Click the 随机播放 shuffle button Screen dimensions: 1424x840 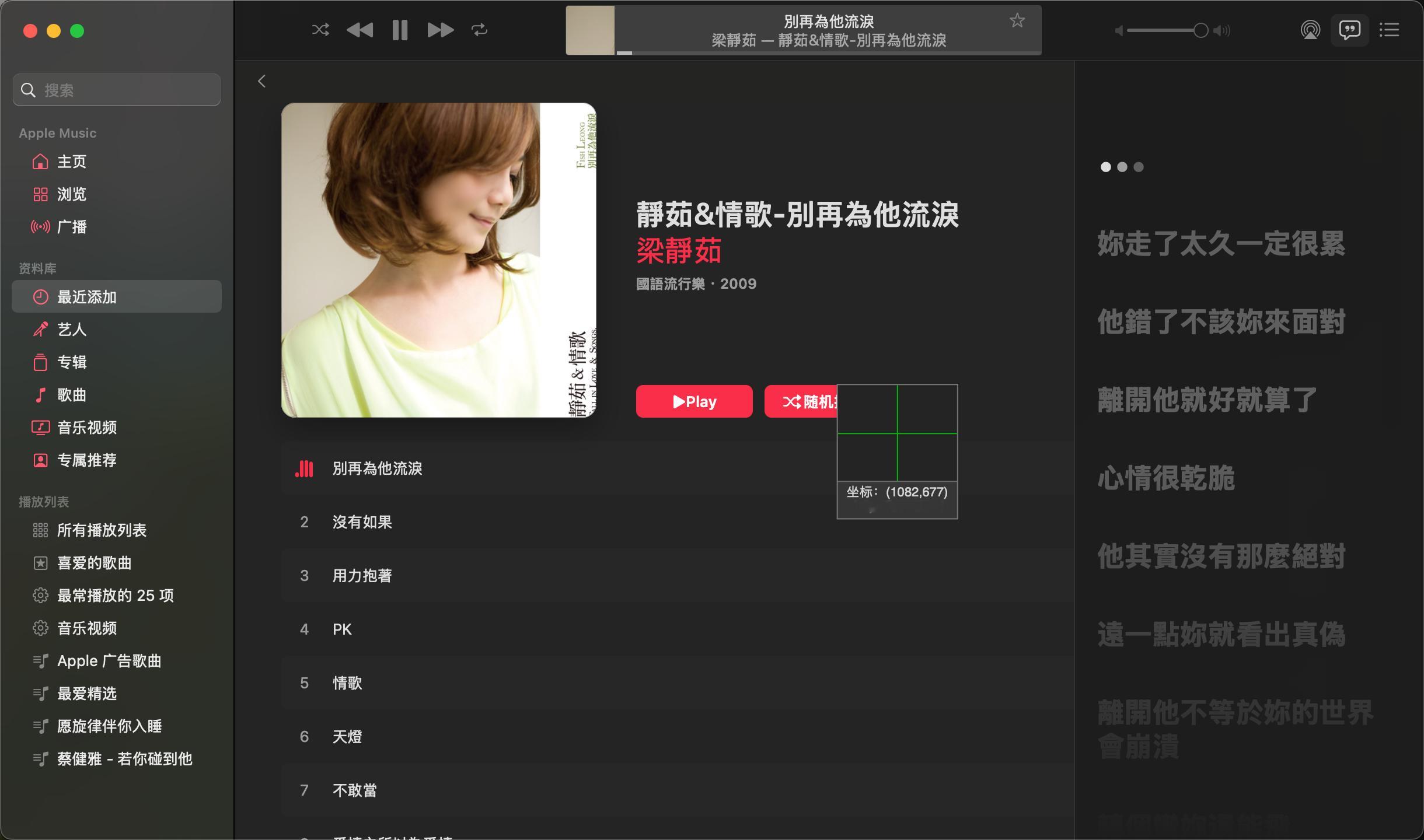coord(801,401)
